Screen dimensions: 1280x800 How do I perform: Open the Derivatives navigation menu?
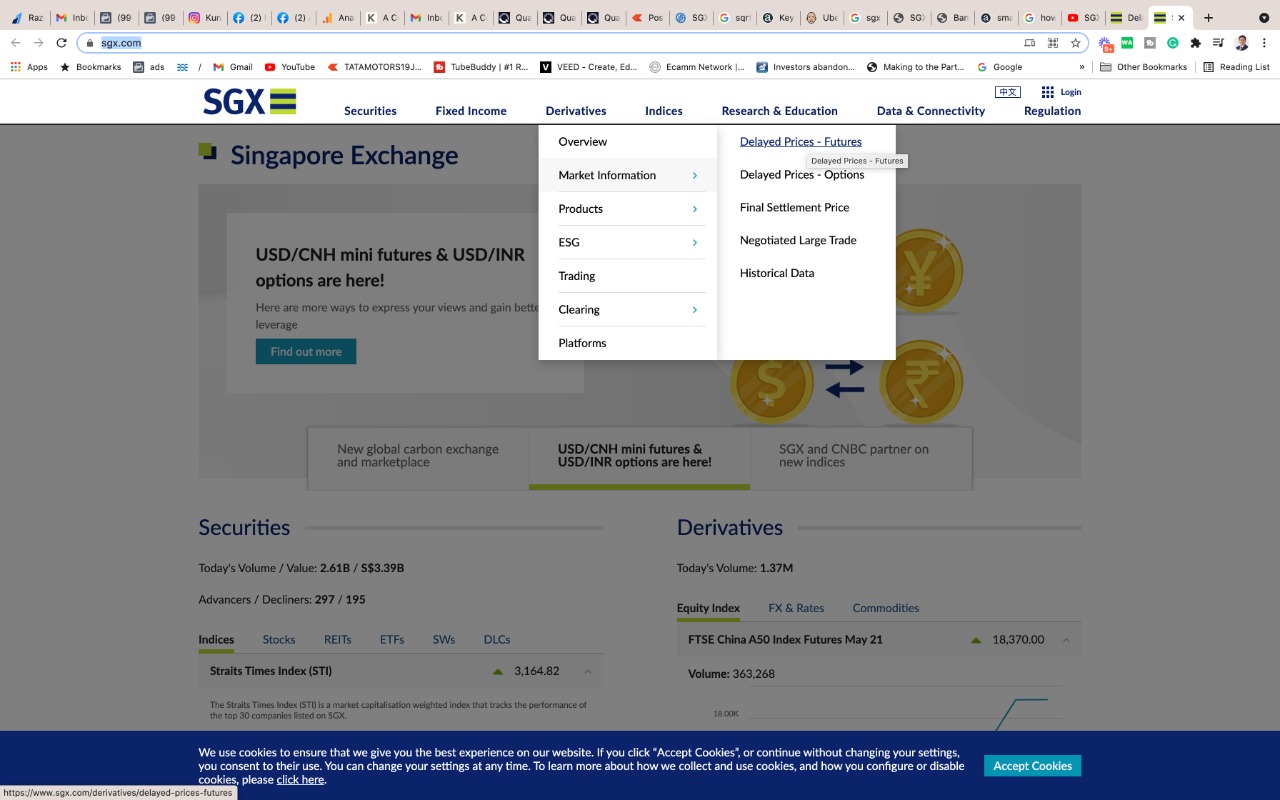576,111
